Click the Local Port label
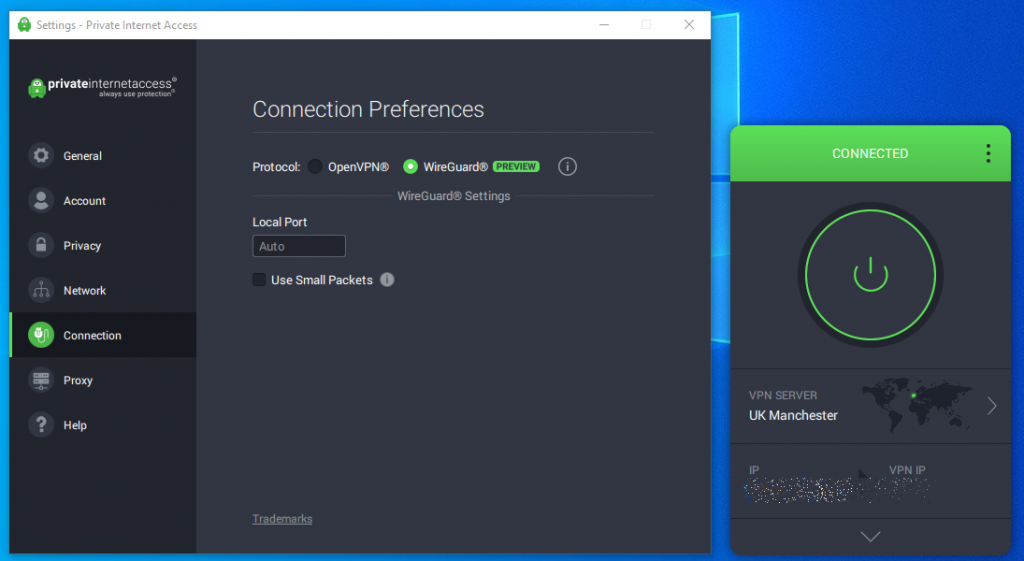This screenshot has width=1024, height=561. point(280,222)
